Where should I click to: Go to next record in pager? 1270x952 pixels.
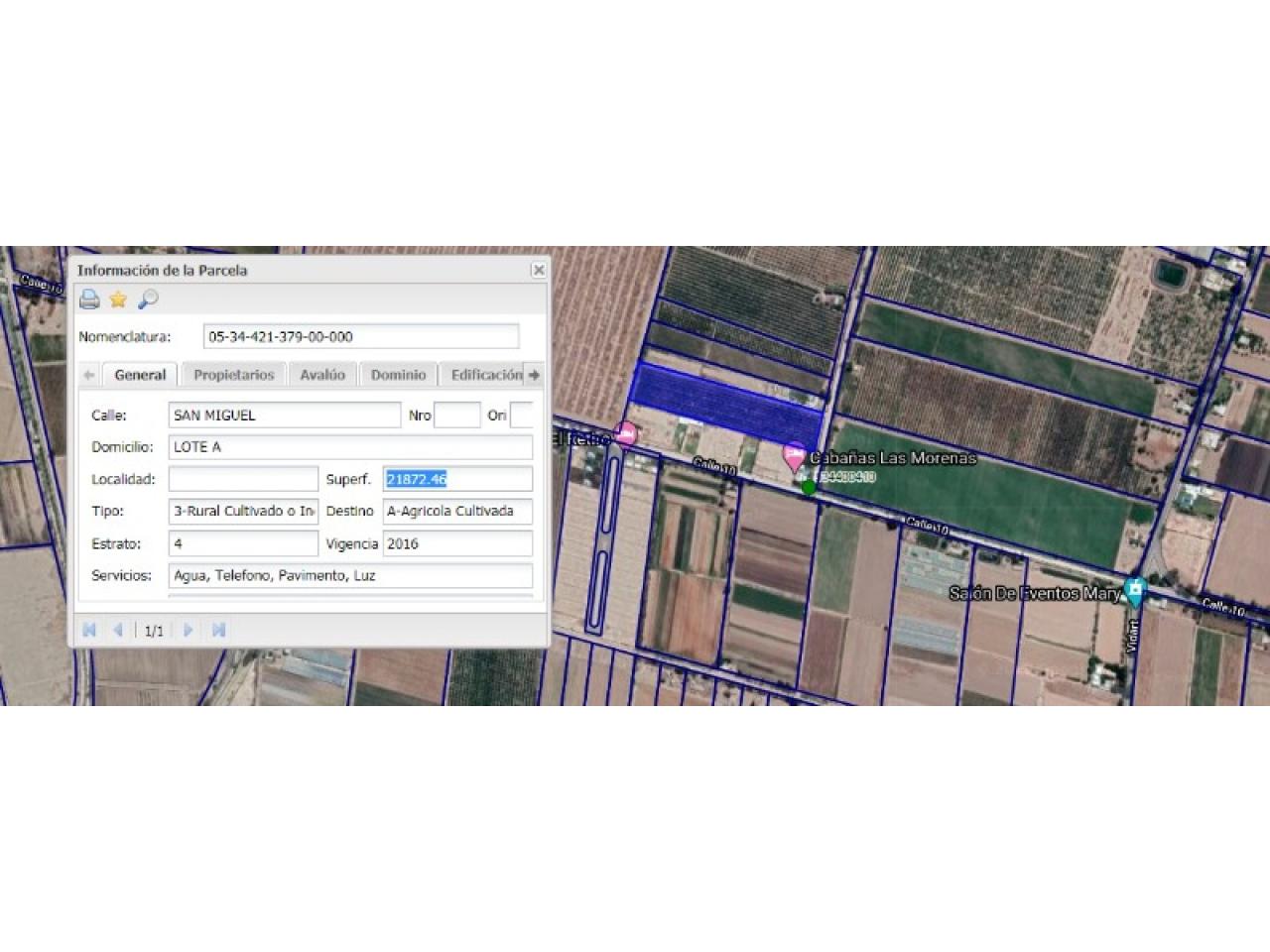coord(188,631)
